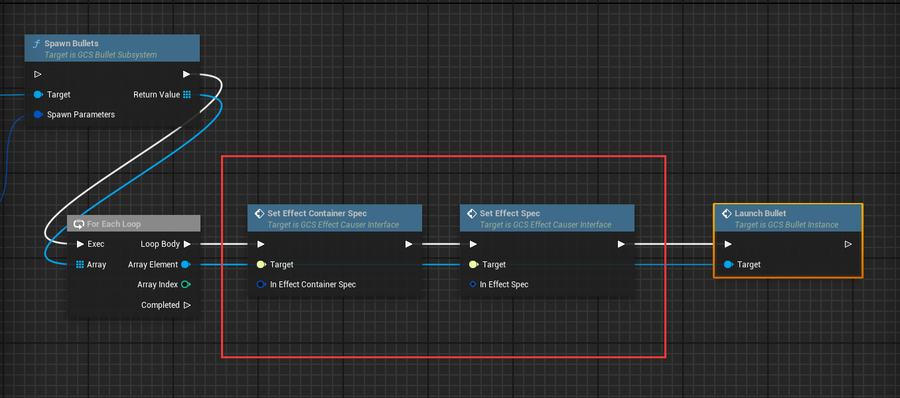Viewport: 900px width, 398px height.
Task: Select Spawn Parameters input pin
Action: point(38,114)
